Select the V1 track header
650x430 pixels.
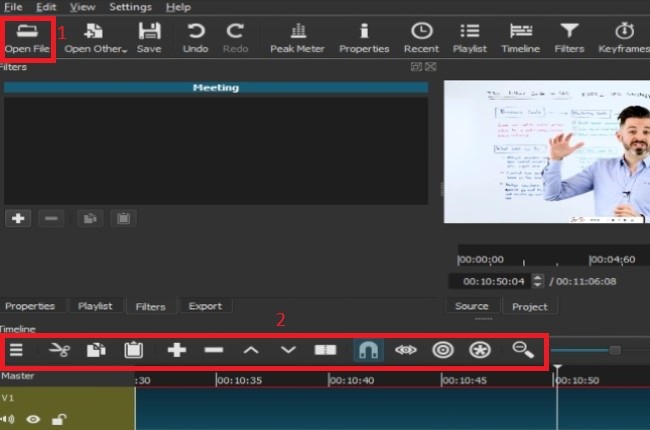click(67, 408)
